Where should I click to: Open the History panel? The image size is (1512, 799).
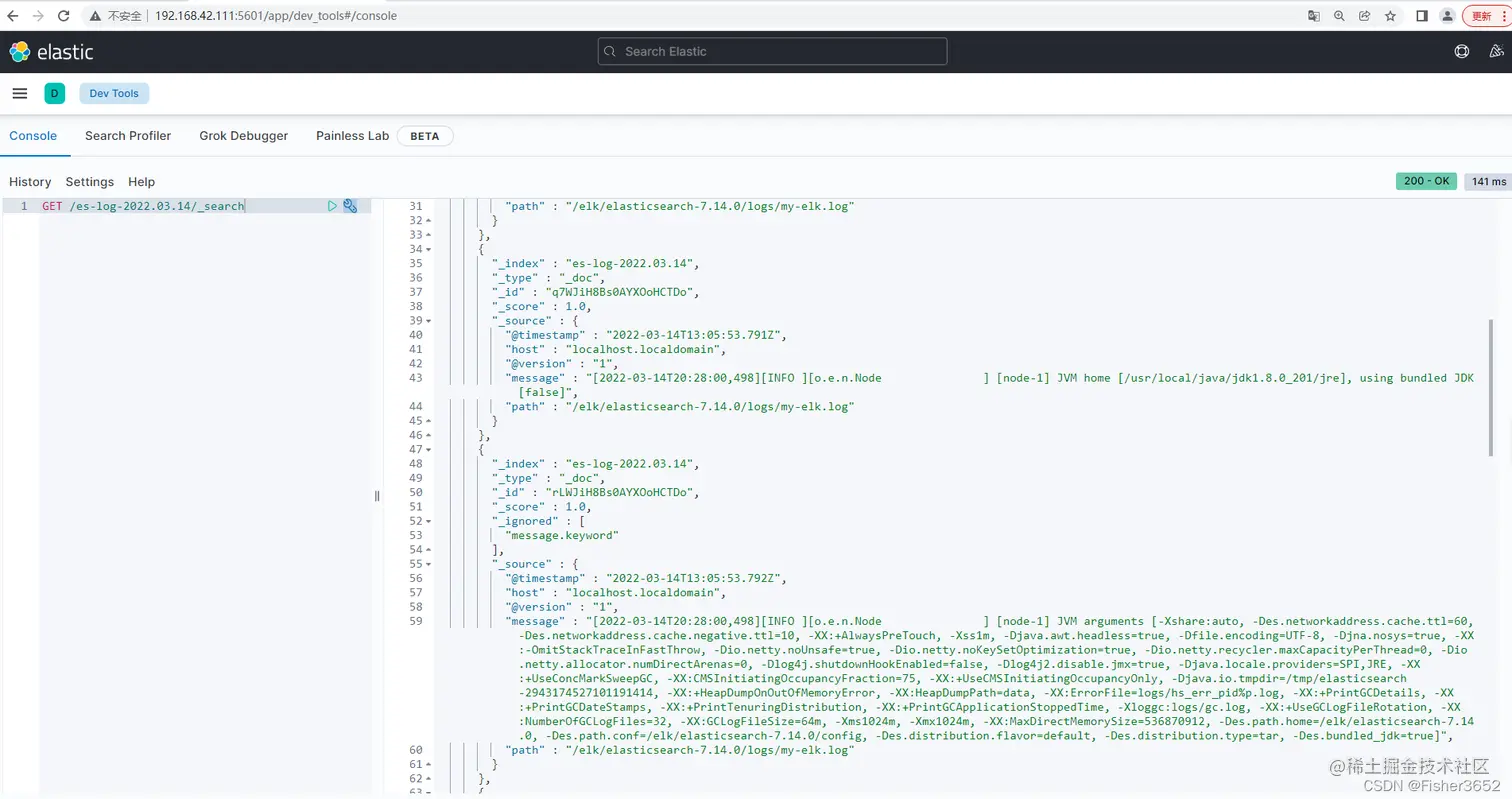coord(30,182)
